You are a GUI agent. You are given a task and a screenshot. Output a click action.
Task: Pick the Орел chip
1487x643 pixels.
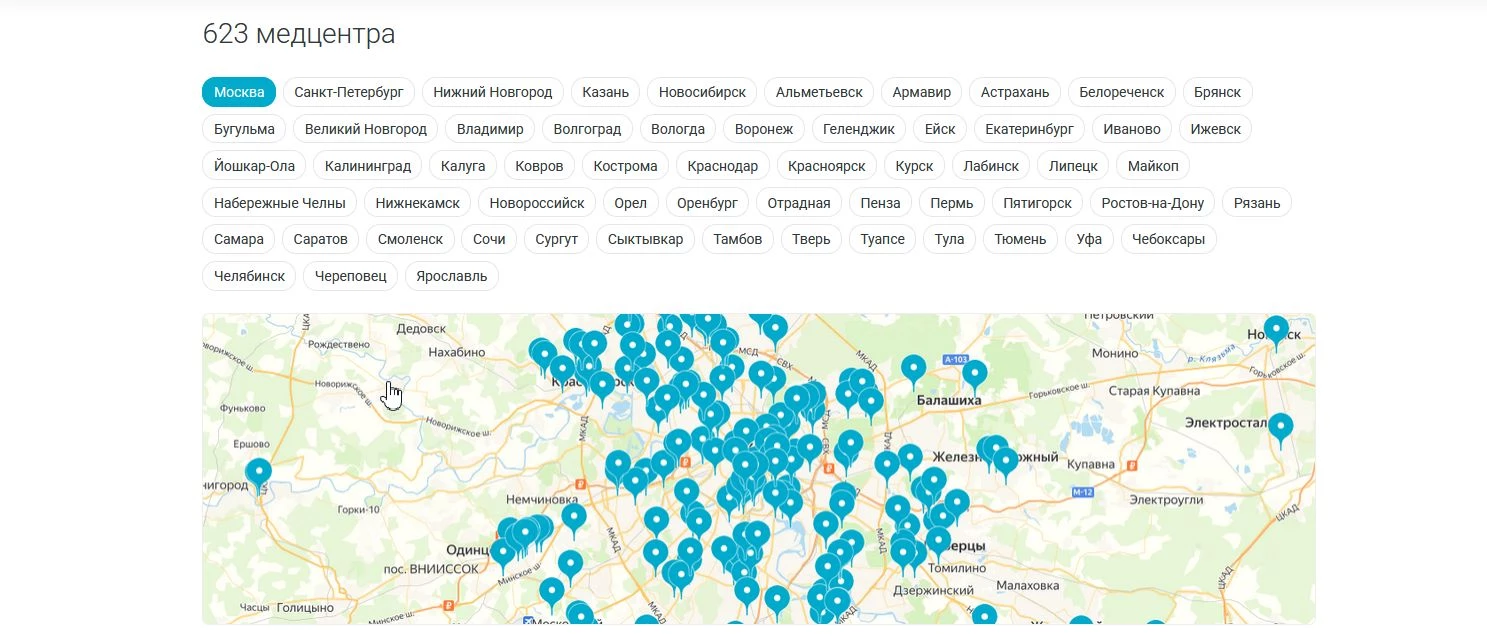click(x=631, y=203)
